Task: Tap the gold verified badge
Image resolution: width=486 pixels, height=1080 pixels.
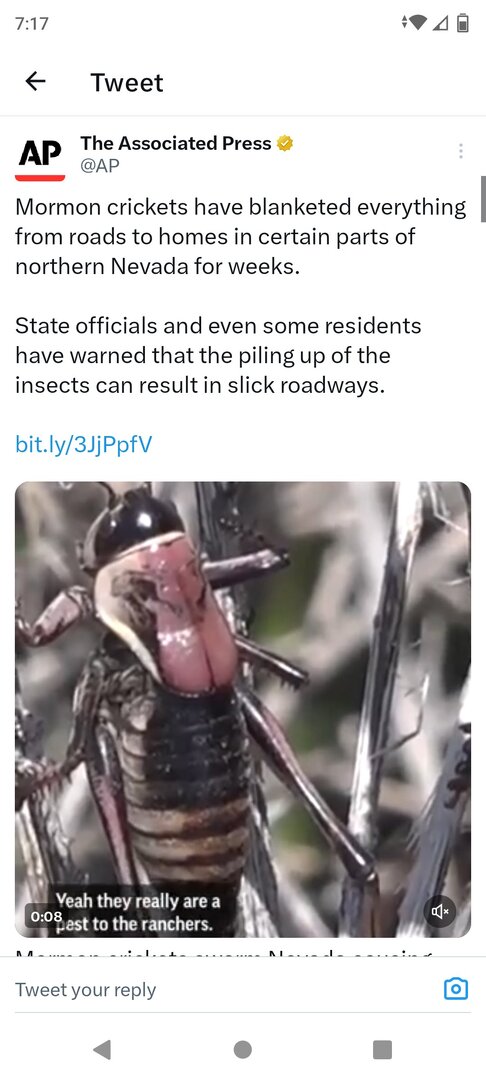Action: click(285, 143)
